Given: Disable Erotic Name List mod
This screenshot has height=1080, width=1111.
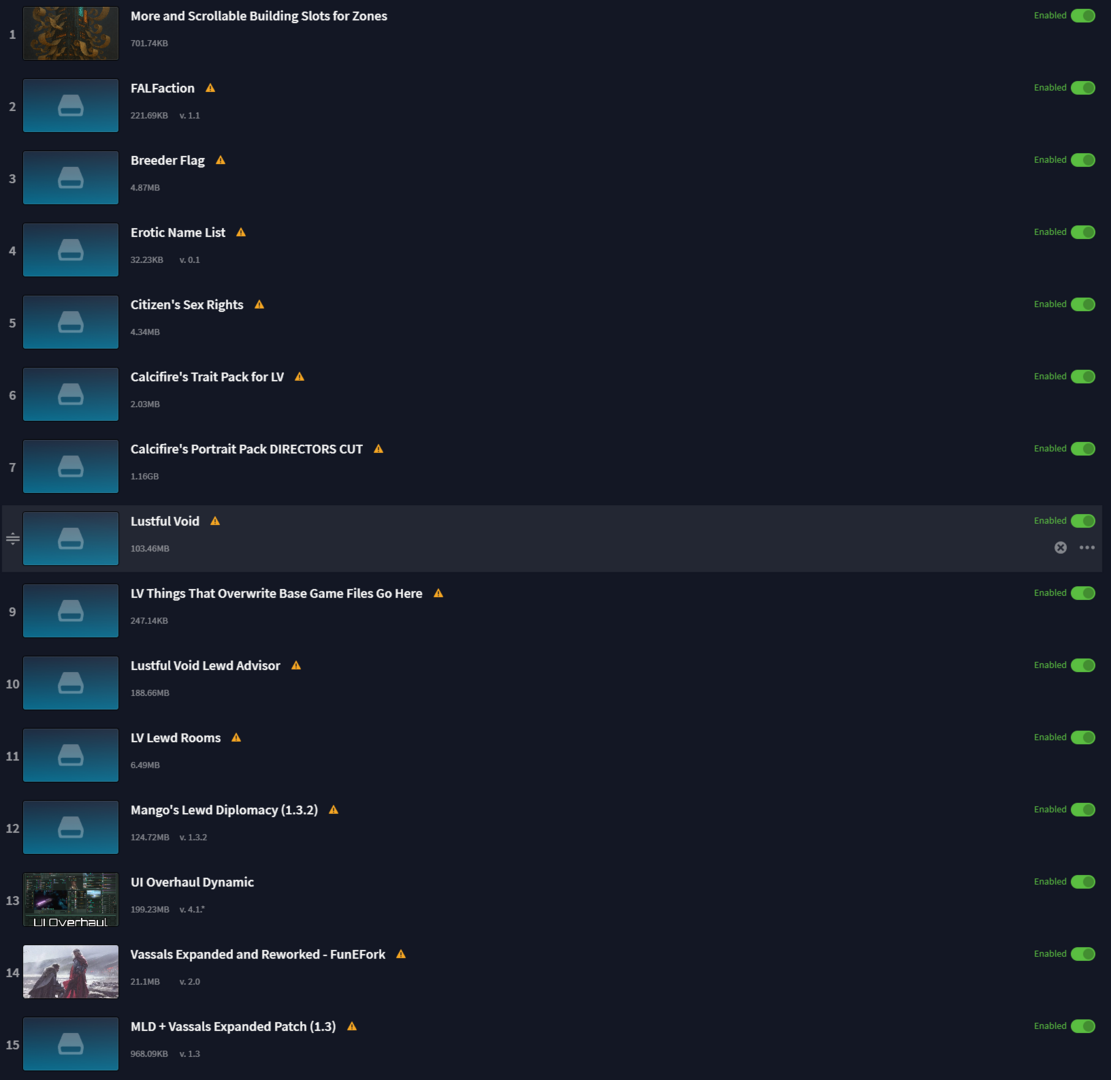Looking at the screenshot, I should [1083, 232].
